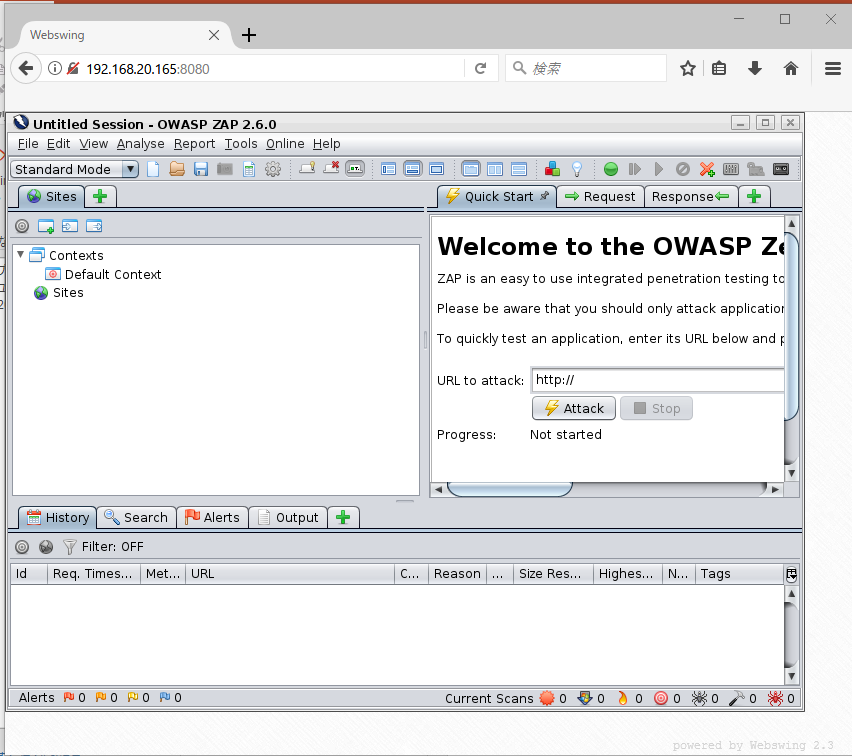Toggle show only URLs in scope target icon in Sites panel
Image resolution: width=852 pixels, height=756 pixels.
pos(22,226)
